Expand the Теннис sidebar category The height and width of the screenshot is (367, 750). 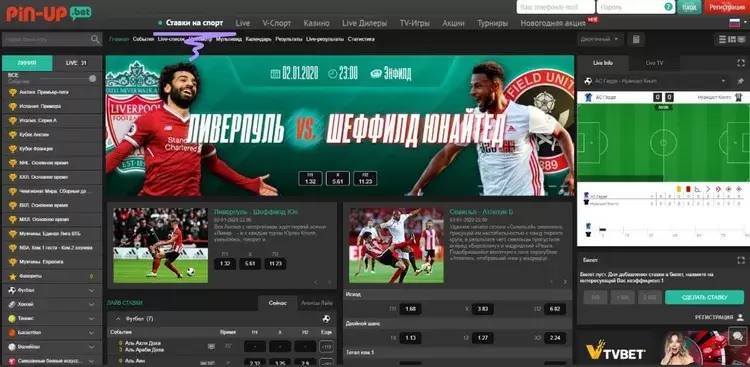tap(91, 318)
